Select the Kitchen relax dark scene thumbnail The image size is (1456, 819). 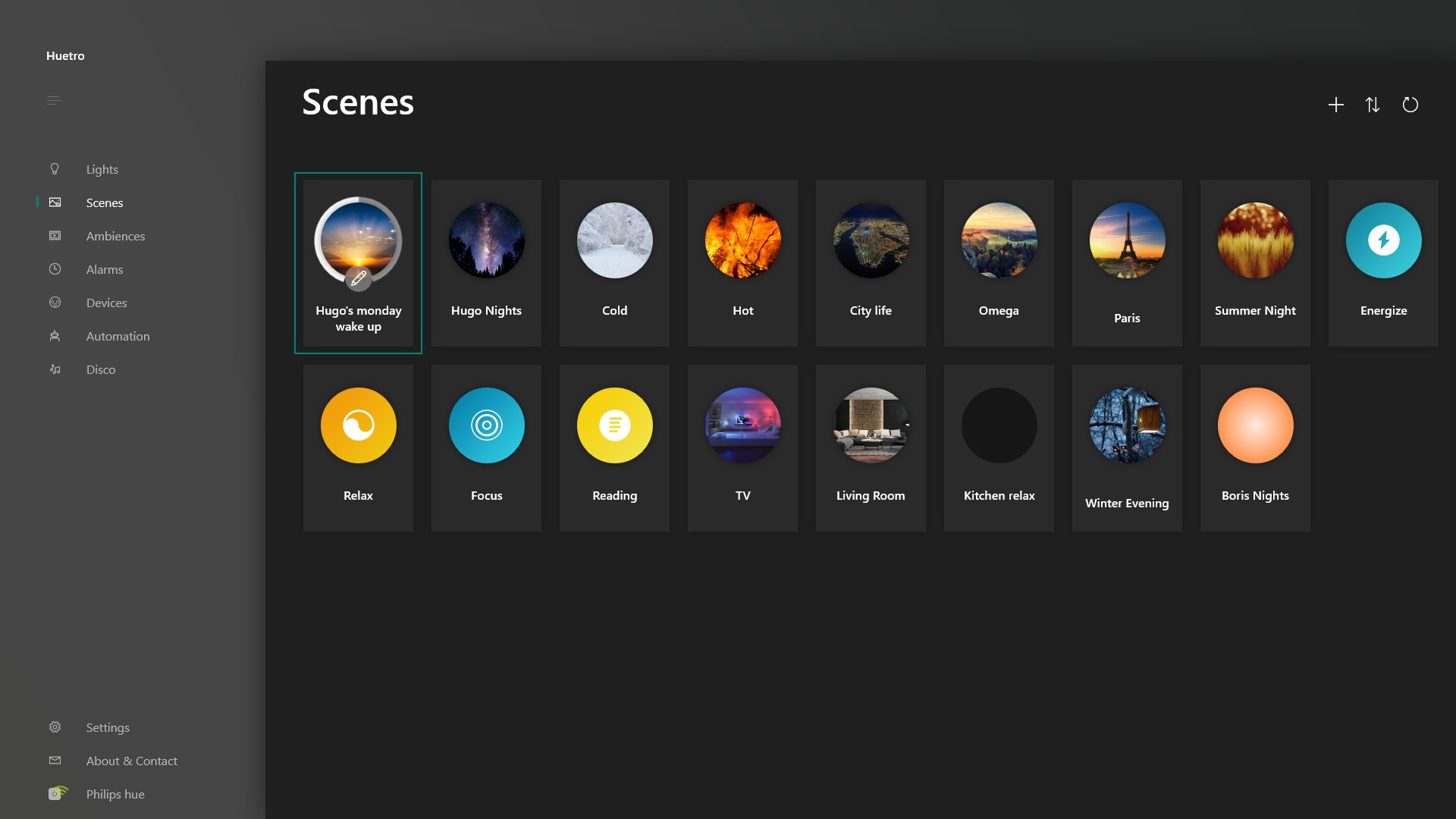tap(999, 425)
